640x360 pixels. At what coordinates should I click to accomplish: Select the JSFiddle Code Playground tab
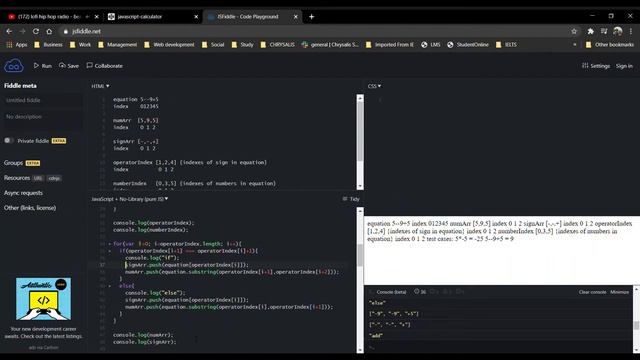click(247, 17)
